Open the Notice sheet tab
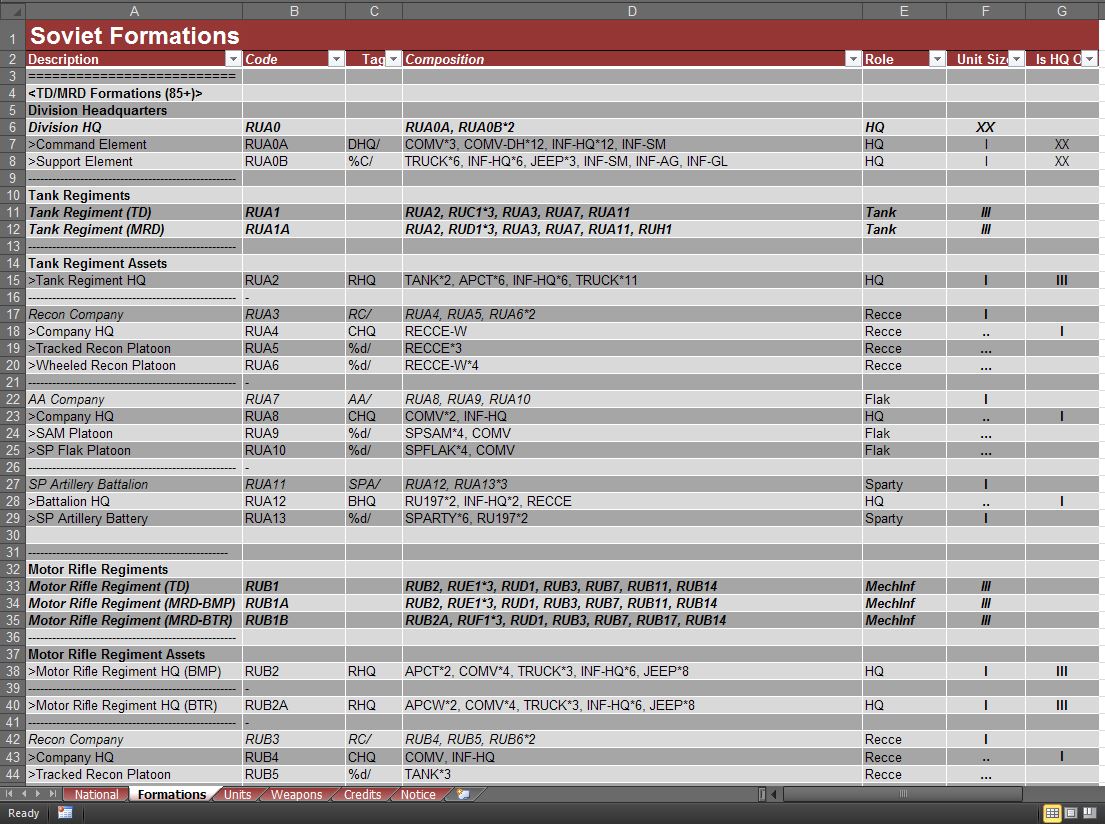The height and width of the screenshot is (824, 1105). pos(418,794)
